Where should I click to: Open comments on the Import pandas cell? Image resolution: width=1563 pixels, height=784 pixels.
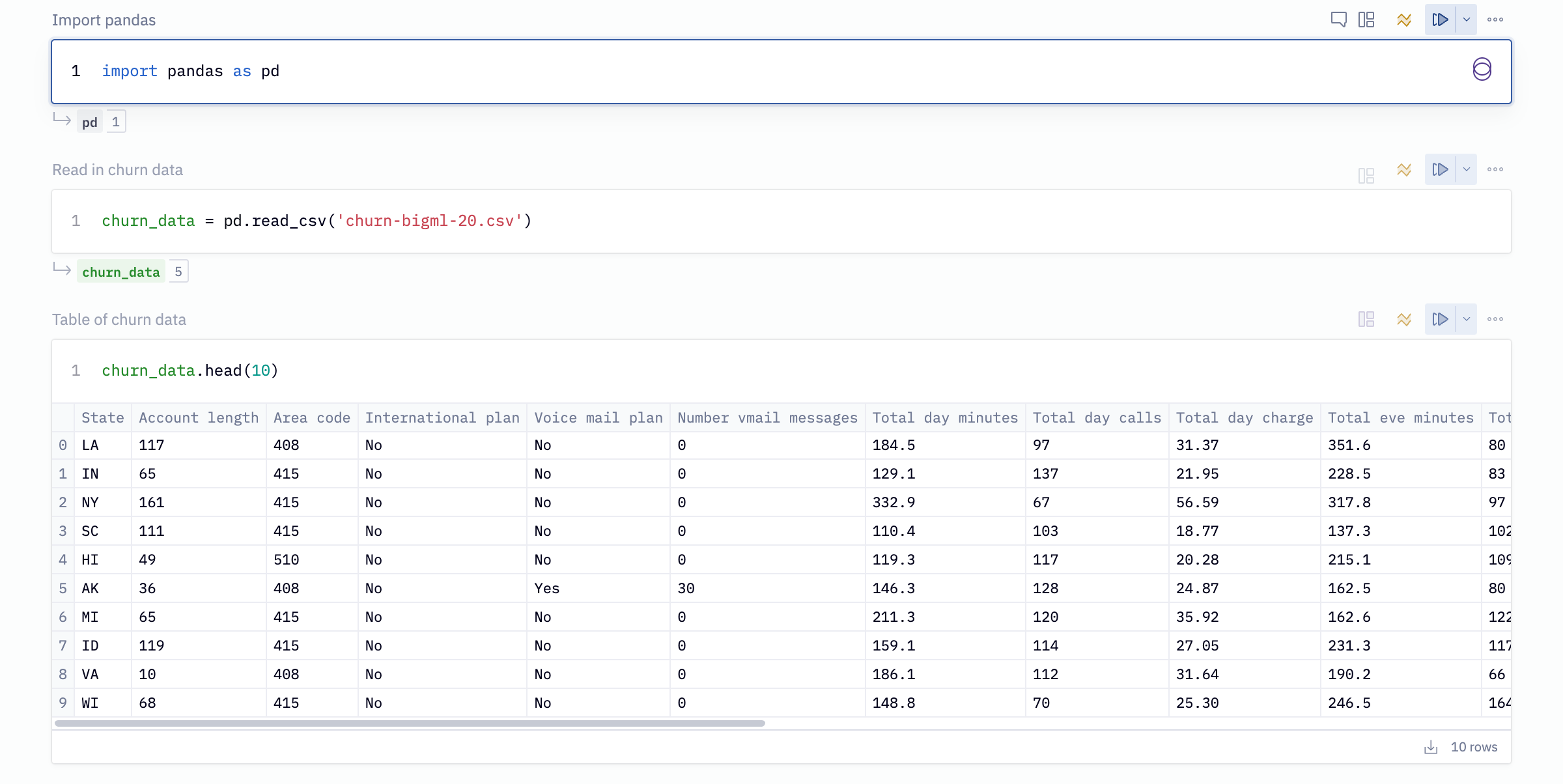1338,20
